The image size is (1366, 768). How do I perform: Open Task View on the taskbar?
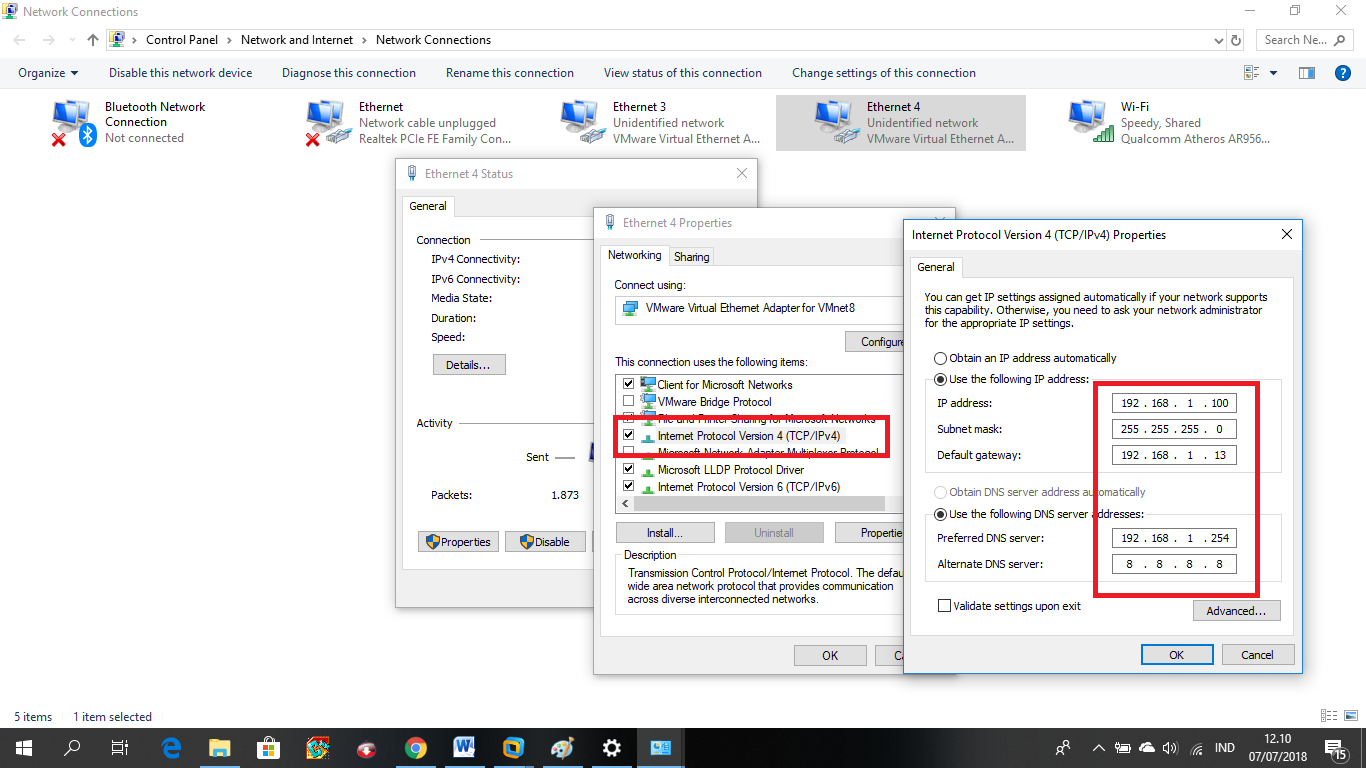(x=120, y=747)
